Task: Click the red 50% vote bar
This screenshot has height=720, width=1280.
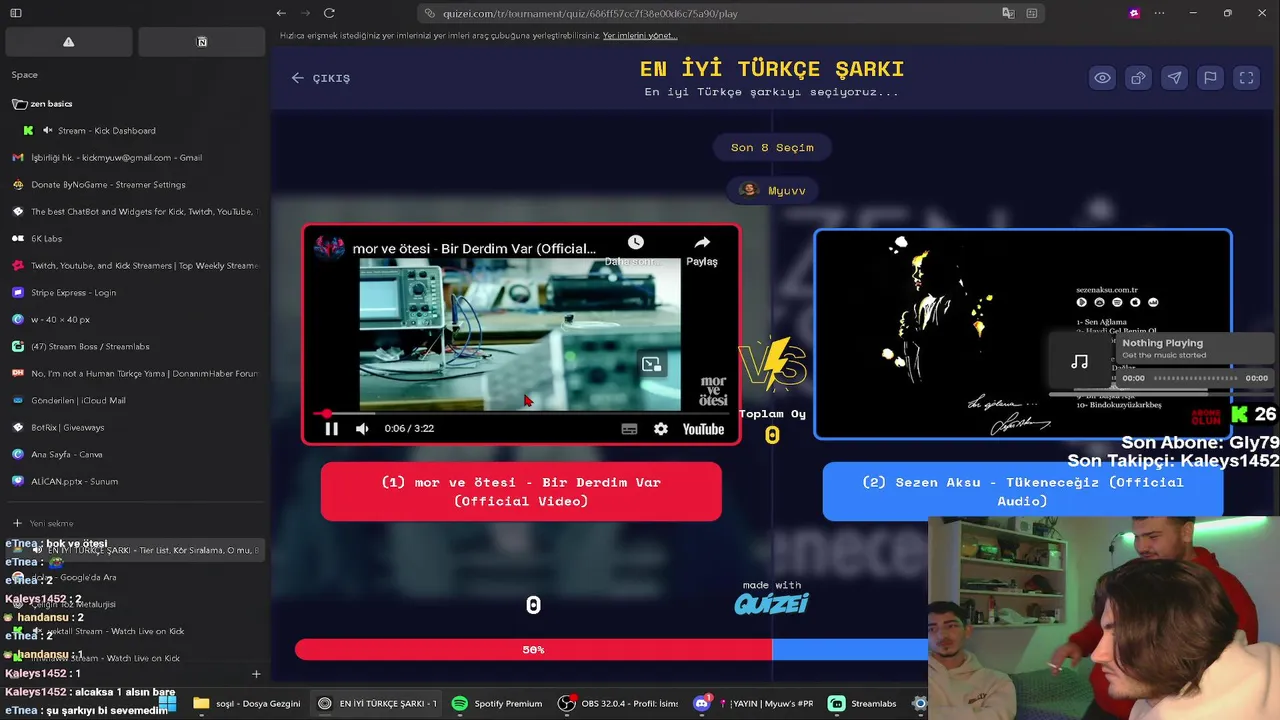Action: (533, 650)
